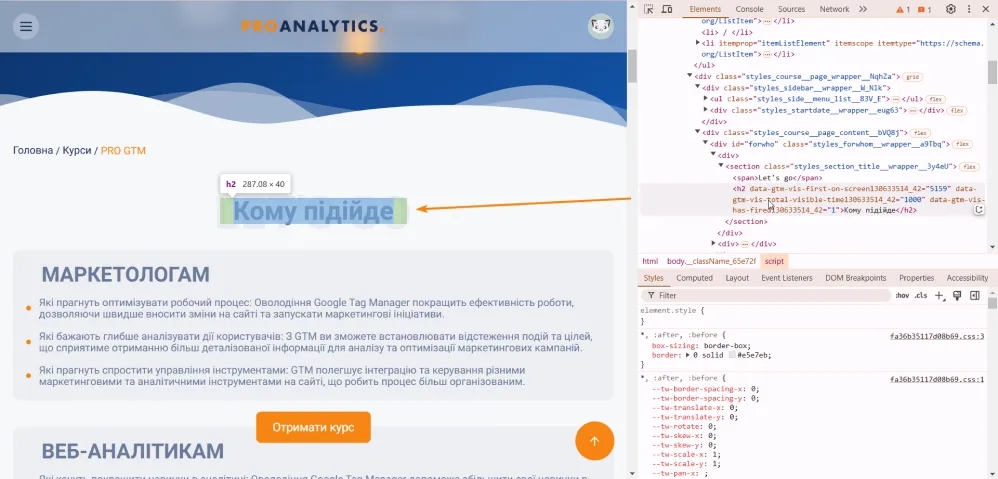Select the Event Listeners pane tab
998x479 pixels.
point(787,278)
